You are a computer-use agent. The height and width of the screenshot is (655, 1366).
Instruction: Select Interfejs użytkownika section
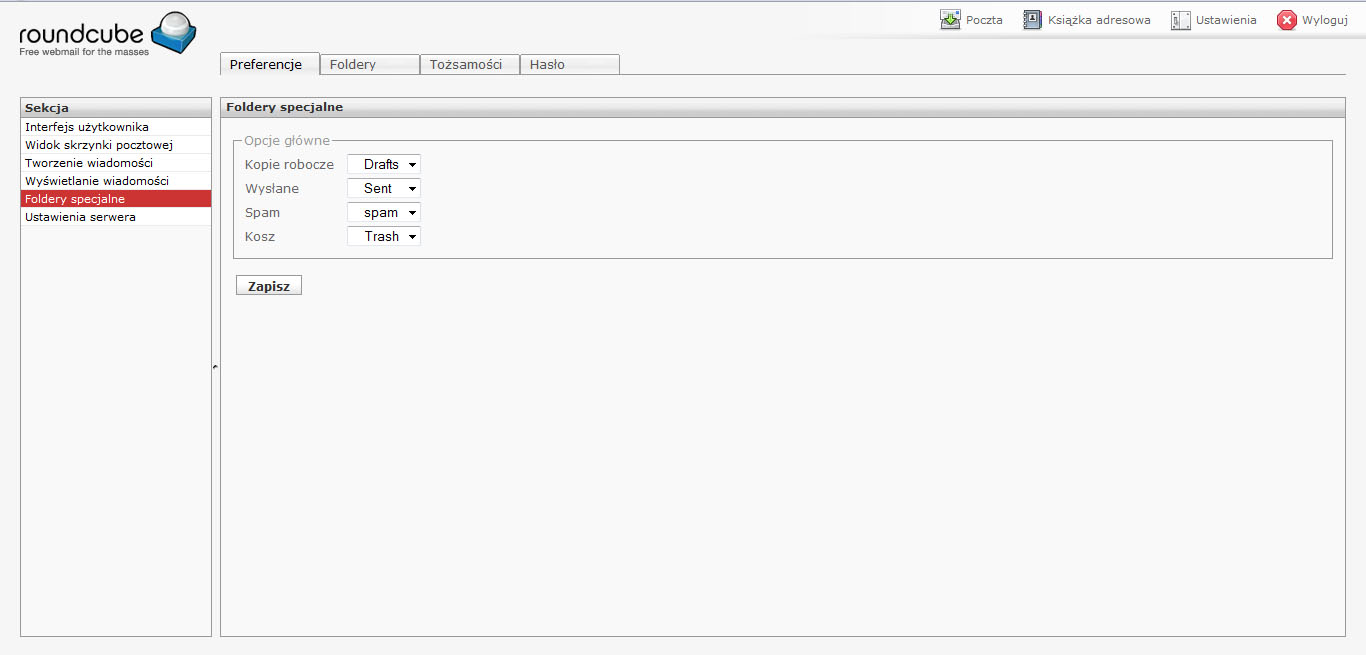pyautogui.click(x=87, y=127)
